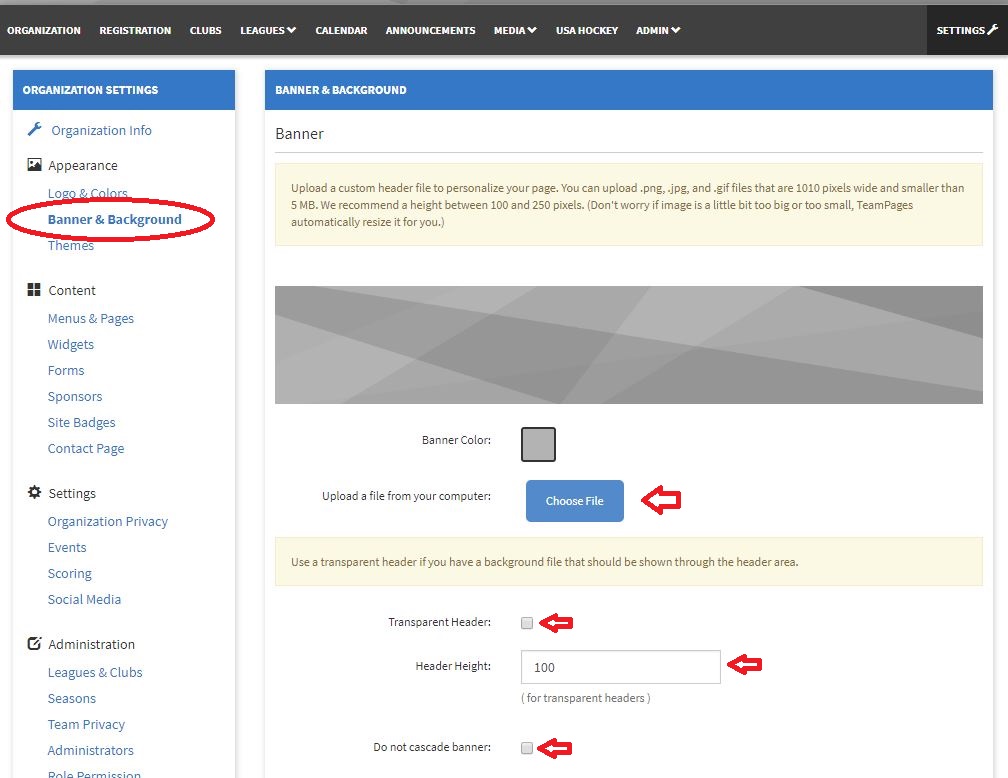Image resolution: width=1008 pixels, height=778 pixels.
Task: Enable the Transparent Header checkbox
Action: tap(527, 622)
